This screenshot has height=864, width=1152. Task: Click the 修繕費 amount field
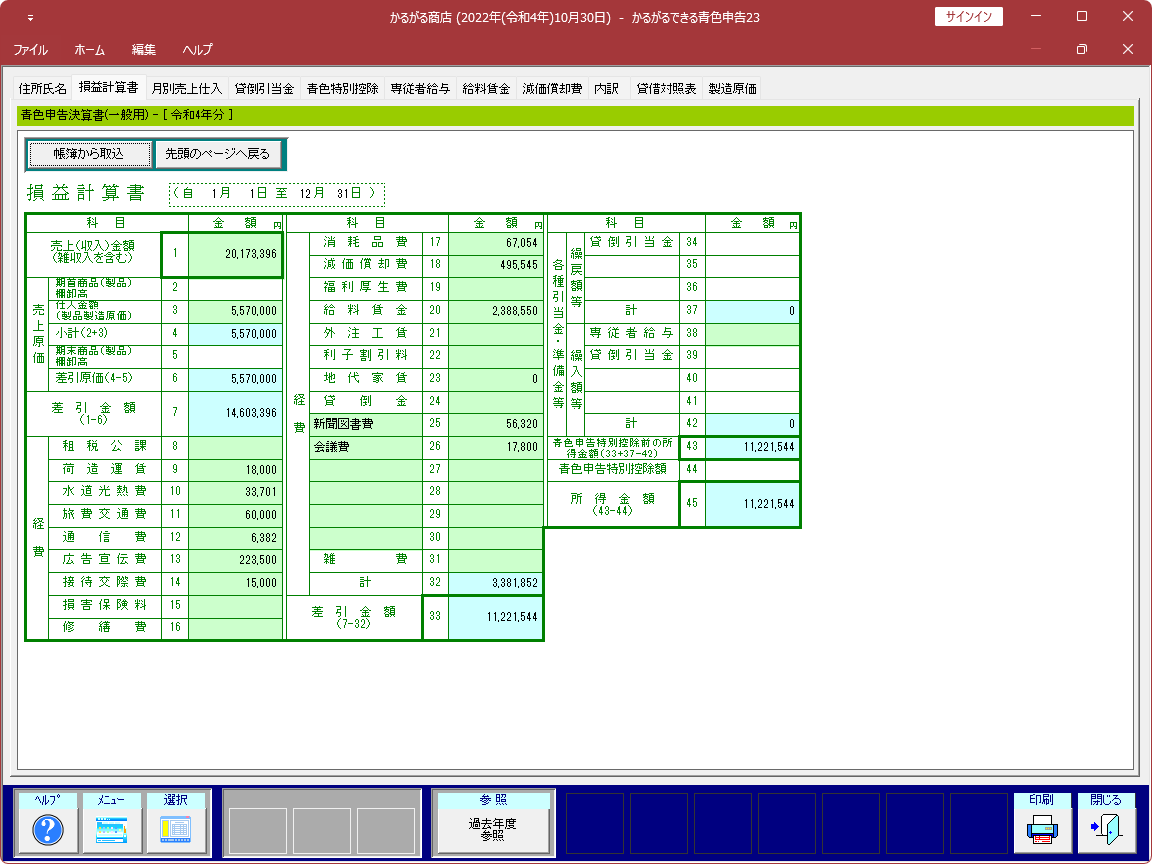pyautogui.click(x=236, y=628)
